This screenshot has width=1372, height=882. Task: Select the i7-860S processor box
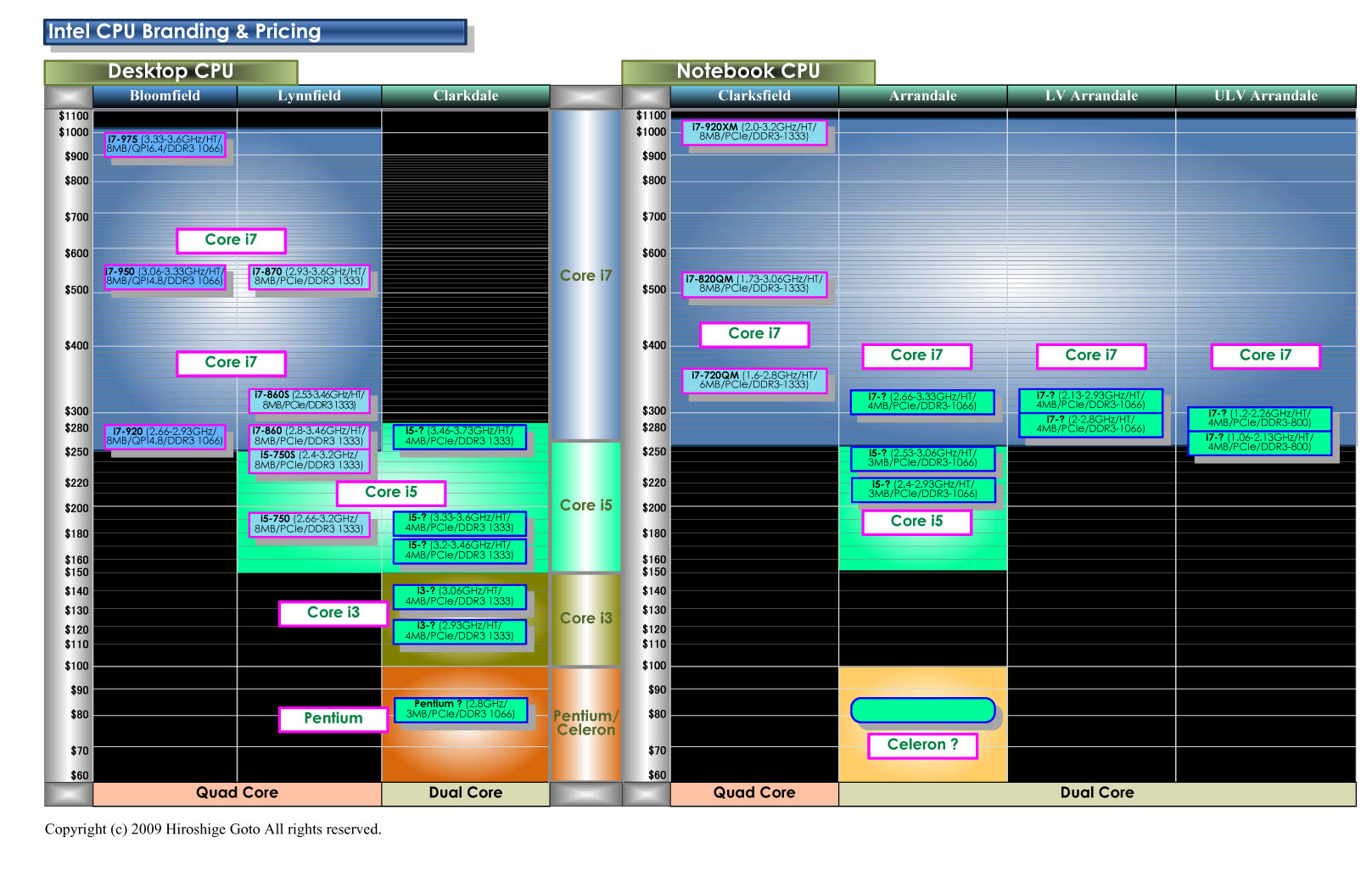point(309,400)
